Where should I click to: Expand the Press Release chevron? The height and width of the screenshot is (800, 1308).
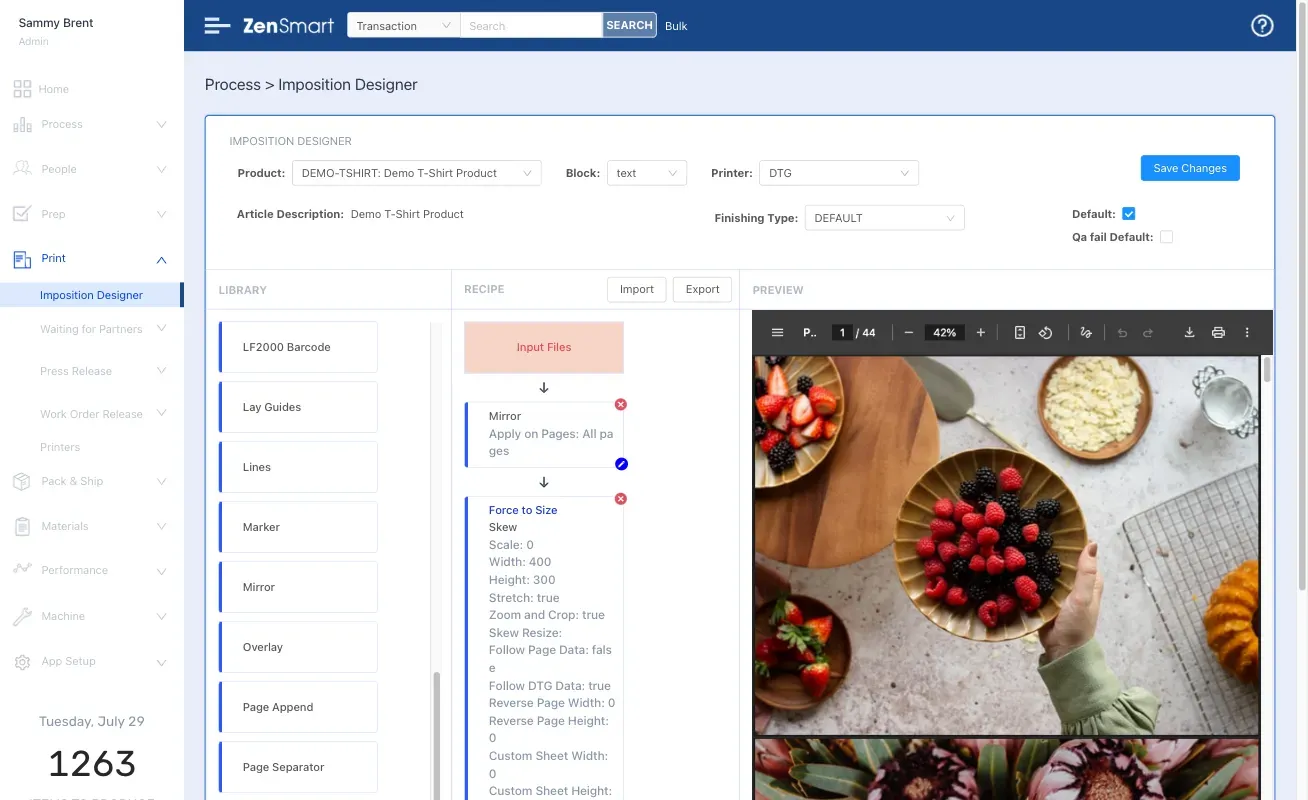click(x=162, y=371)
